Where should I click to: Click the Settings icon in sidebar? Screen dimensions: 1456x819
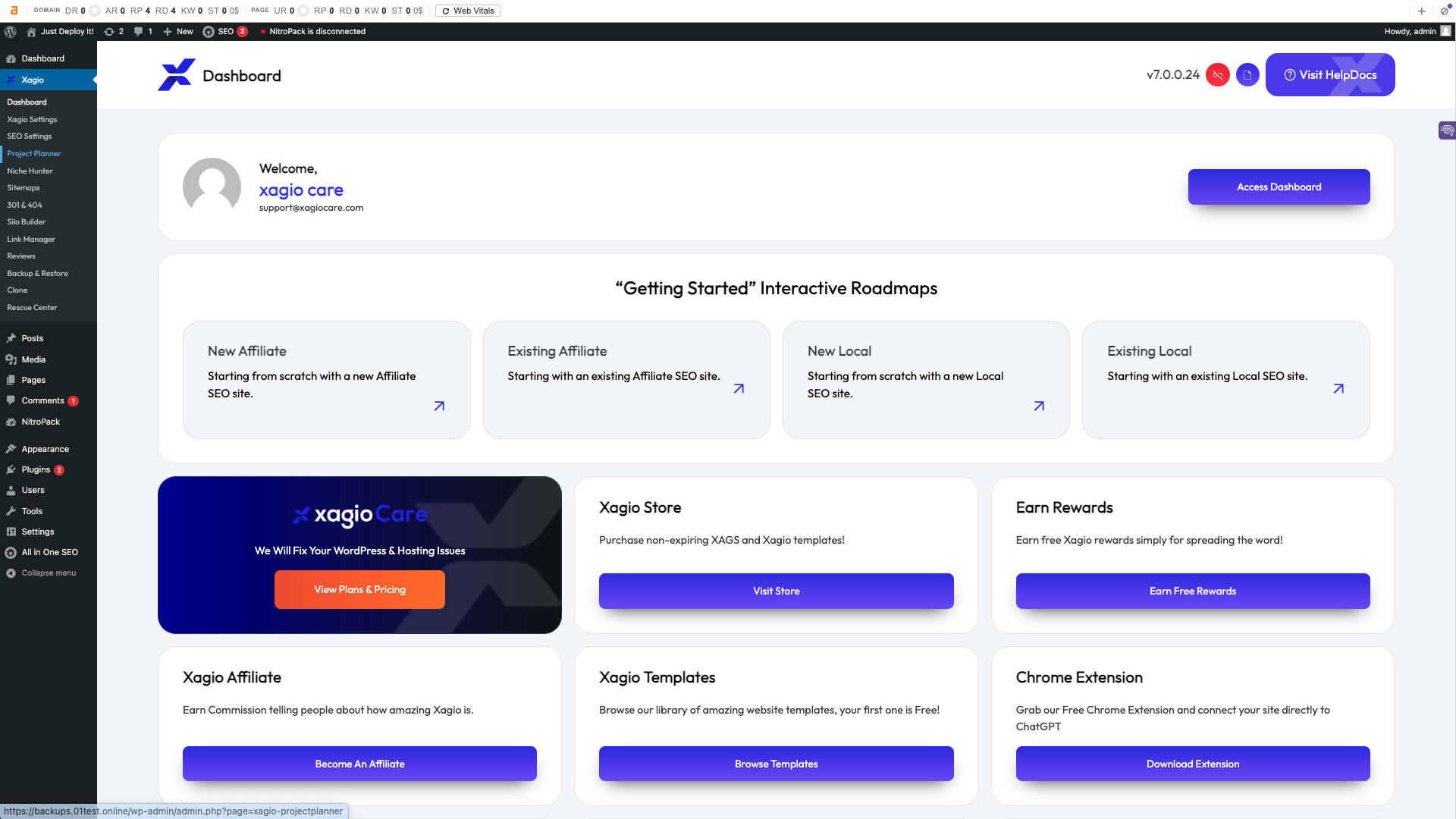[x=11, y=532]
